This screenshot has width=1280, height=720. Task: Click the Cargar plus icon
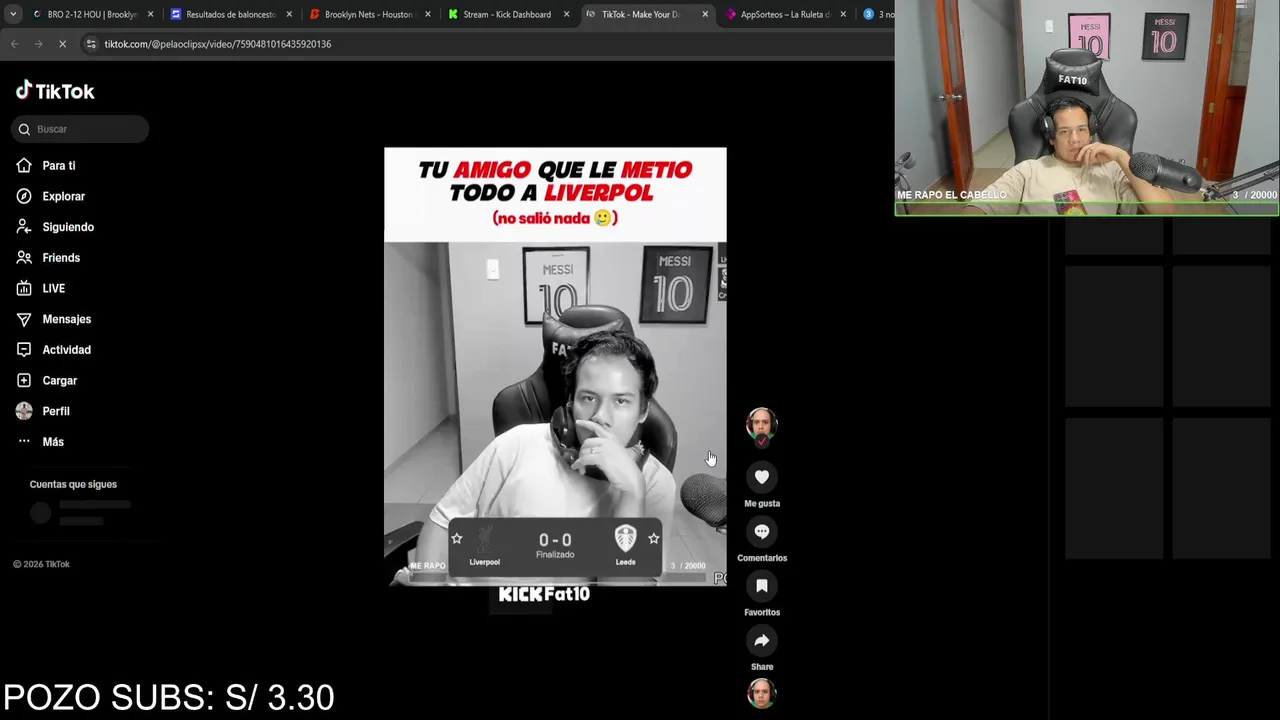point(24,381)
